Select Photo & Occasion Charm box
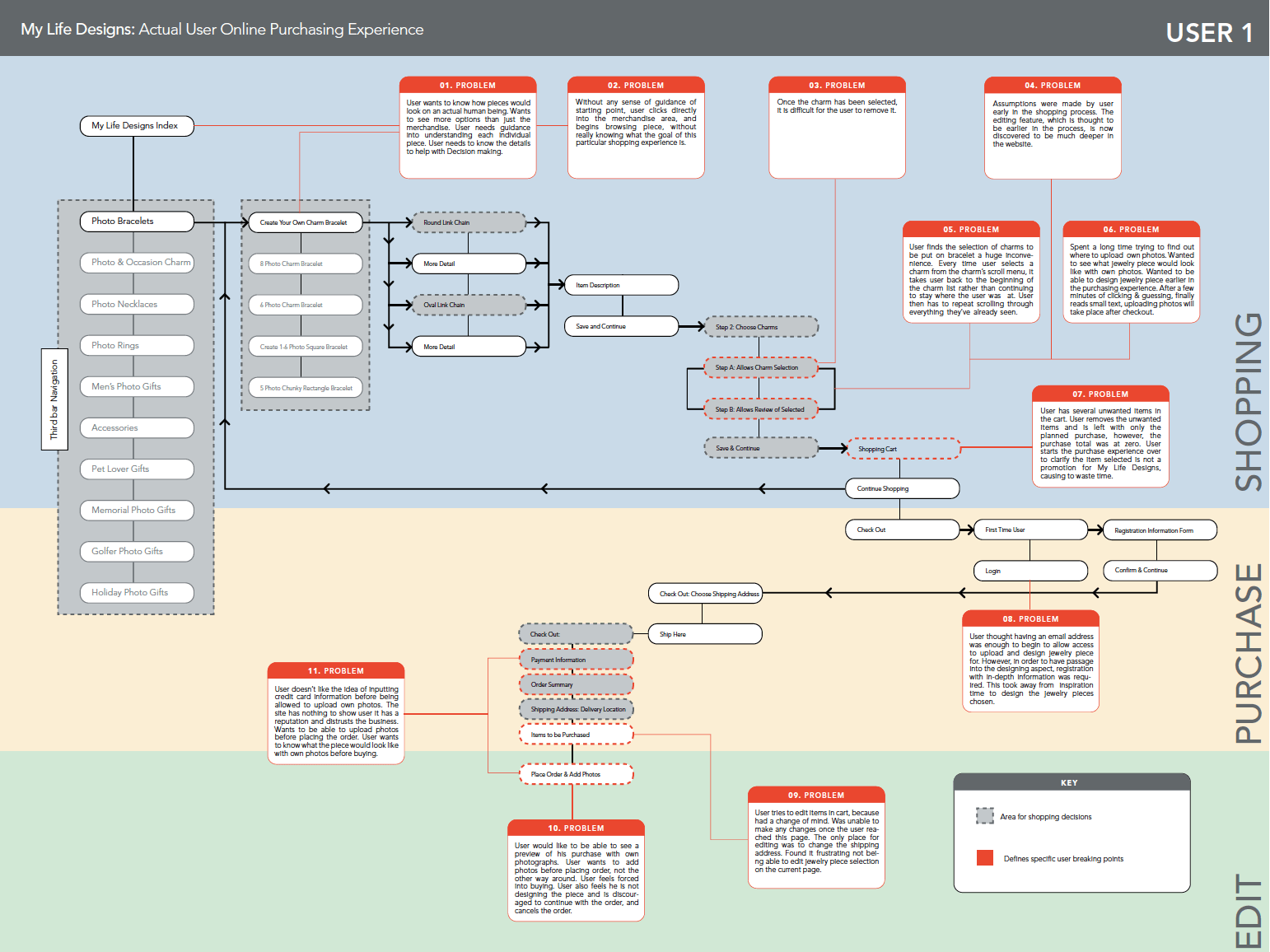1270x952 pixels. point(137,263)
